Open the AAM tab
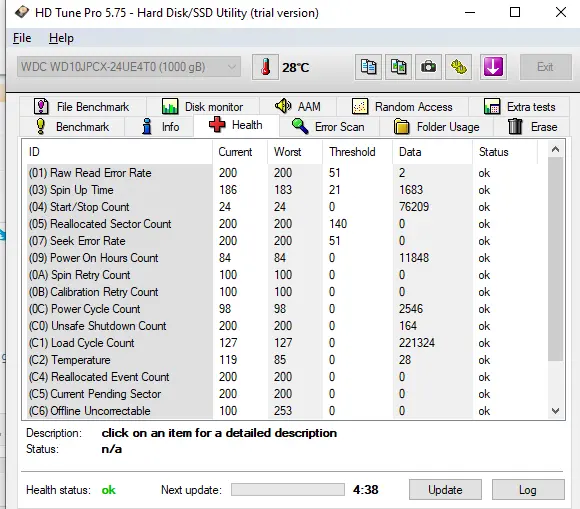 coord(298,107)
